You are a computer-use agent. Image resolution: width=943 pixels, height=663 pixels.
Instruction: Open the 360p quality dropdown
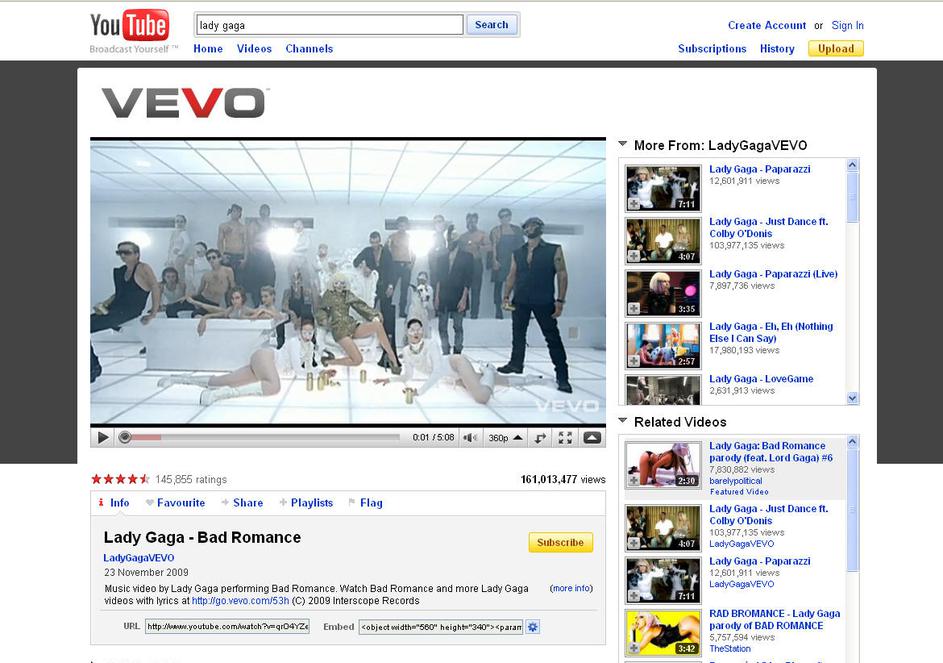point(504,437)
